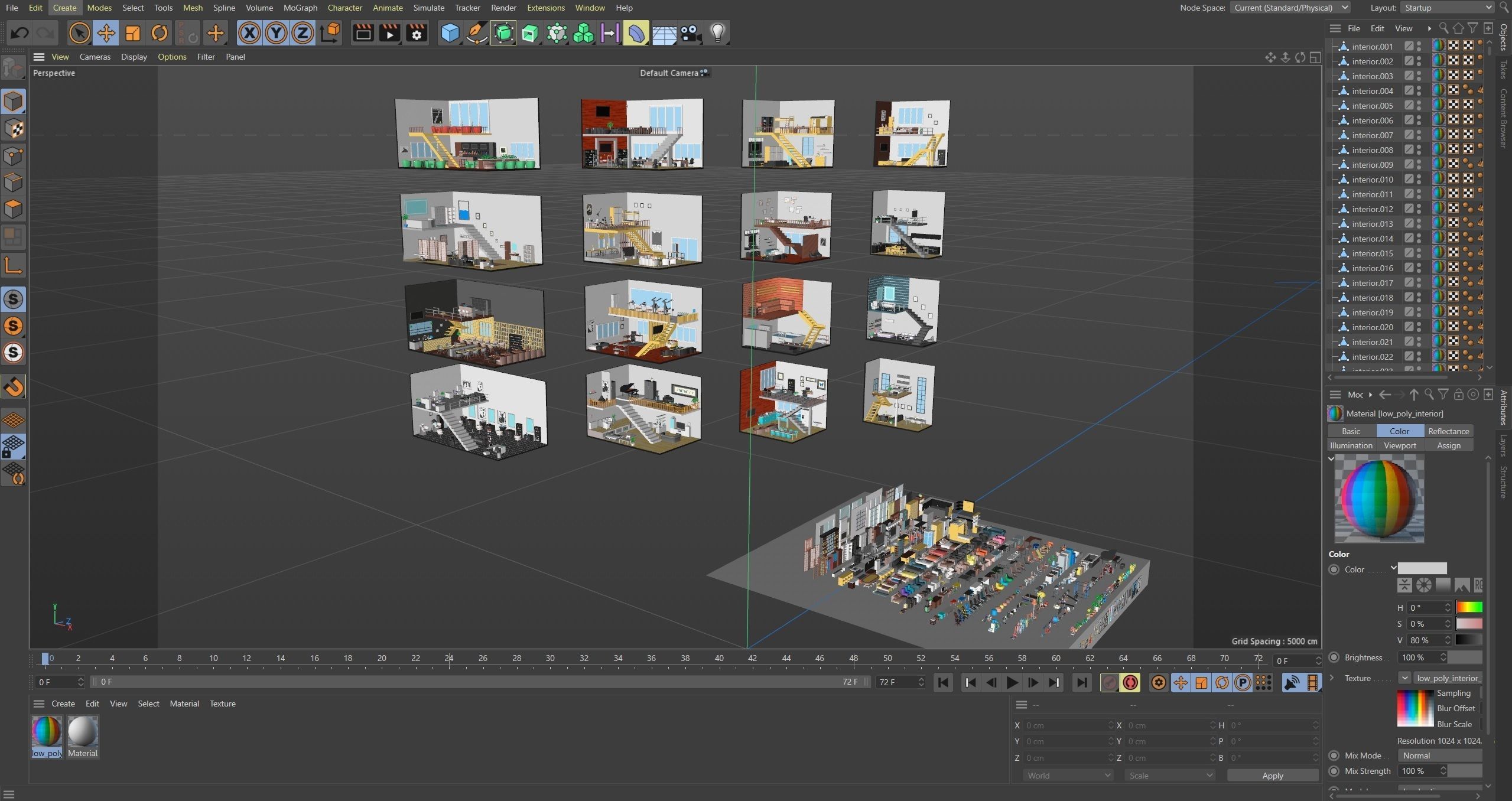The width and height of the screenshot is (1512, 801).
Task: Activate the Rotate tool
Action: 159,33
